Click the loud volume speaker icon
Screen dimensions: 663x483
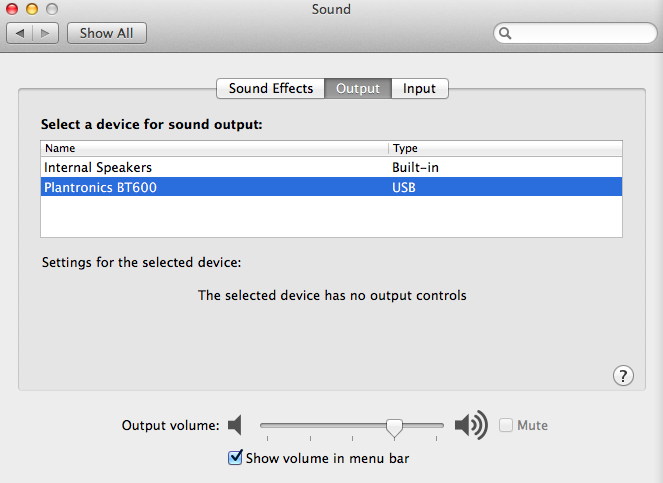[471, 425]
